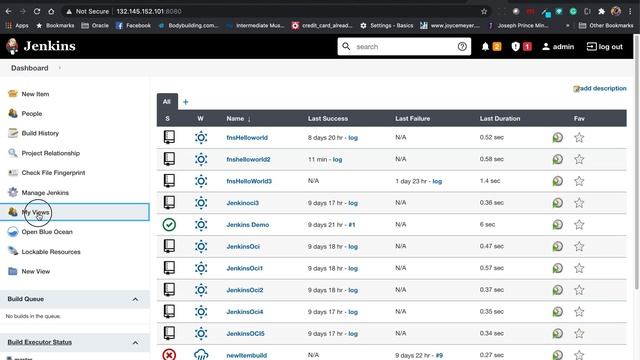Open My Views in the sidebar
The height and width of the screenshot is (360, 640).
tap(75, 212)
